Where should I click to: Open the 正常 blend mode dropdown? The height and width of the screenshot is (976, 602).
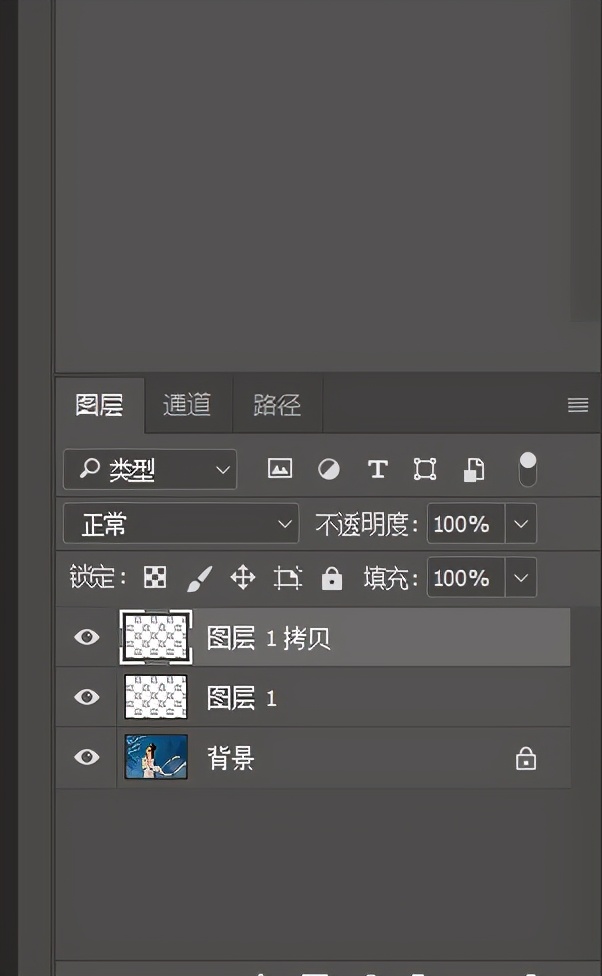(181, 524)
